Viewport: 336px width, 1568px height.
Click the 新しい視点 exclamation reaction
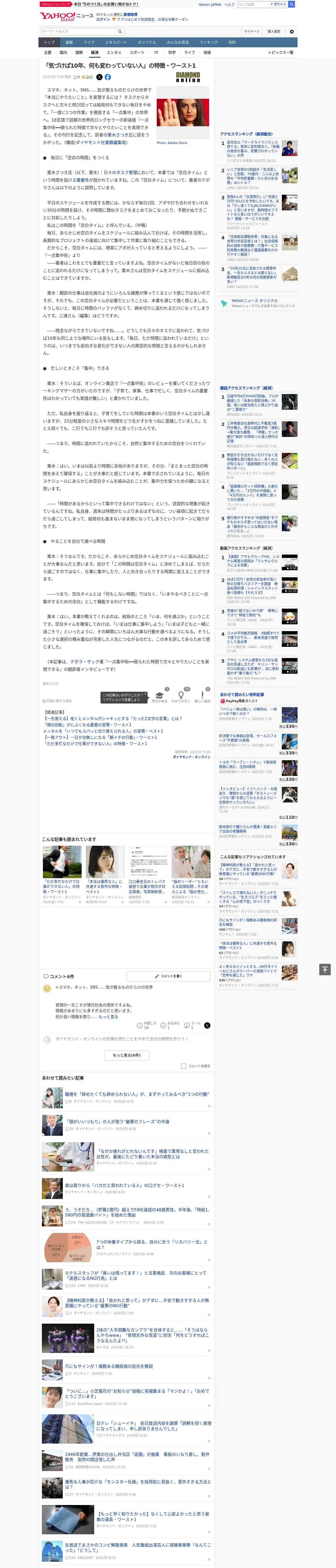(x=203, y=696)
